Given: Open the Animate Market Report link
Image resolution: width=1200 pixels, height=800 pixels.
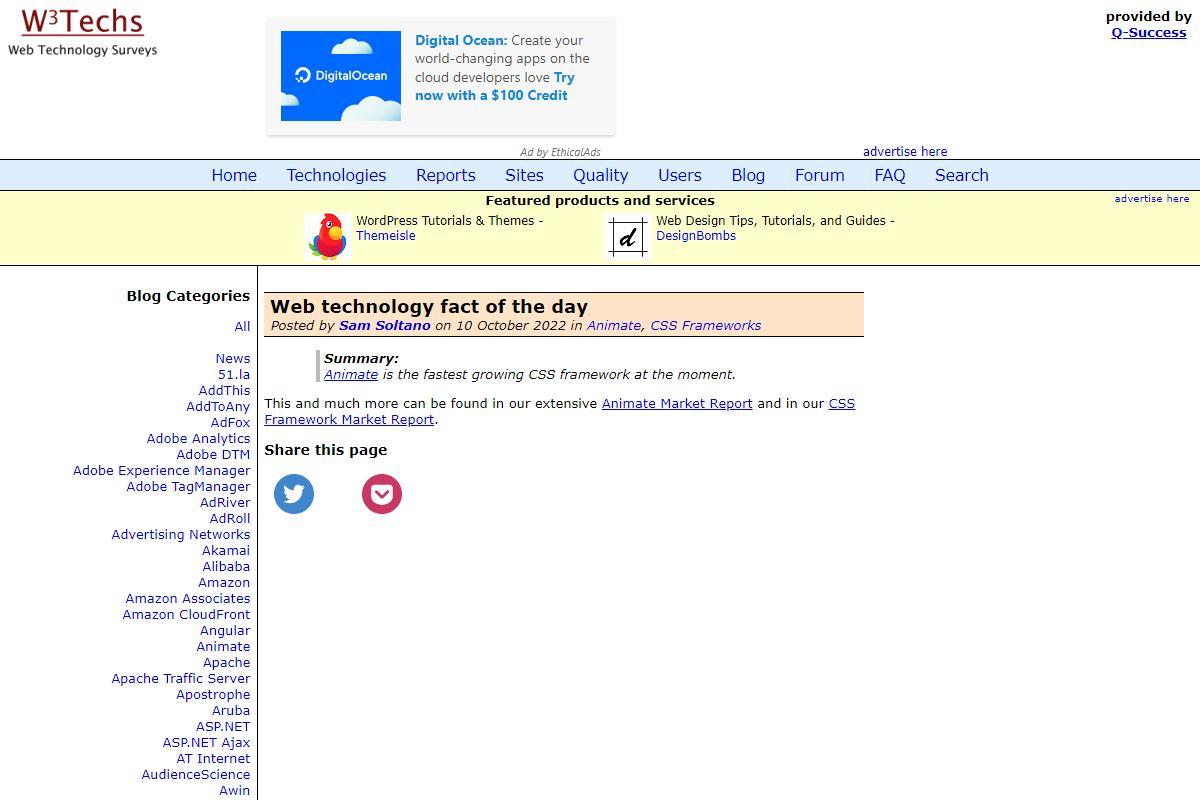Looking at the screenshot, I should [x=677, y=404].
